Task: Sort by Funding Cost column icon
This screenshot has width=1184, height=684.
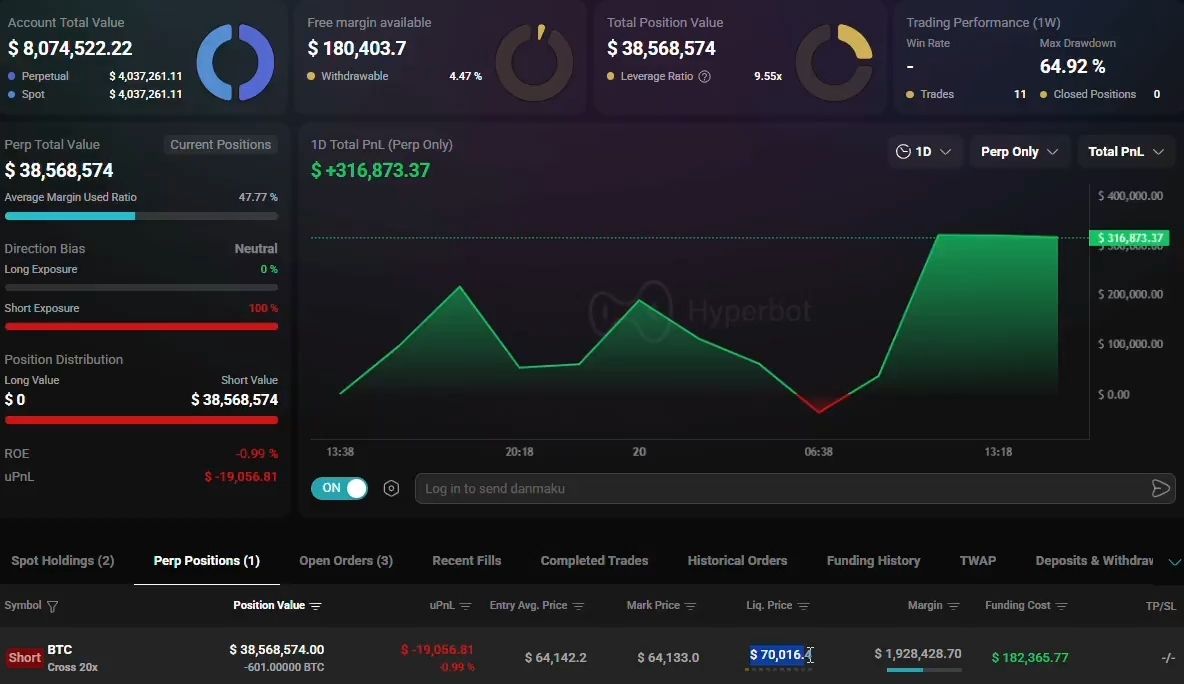Action: coord(1062,606)
